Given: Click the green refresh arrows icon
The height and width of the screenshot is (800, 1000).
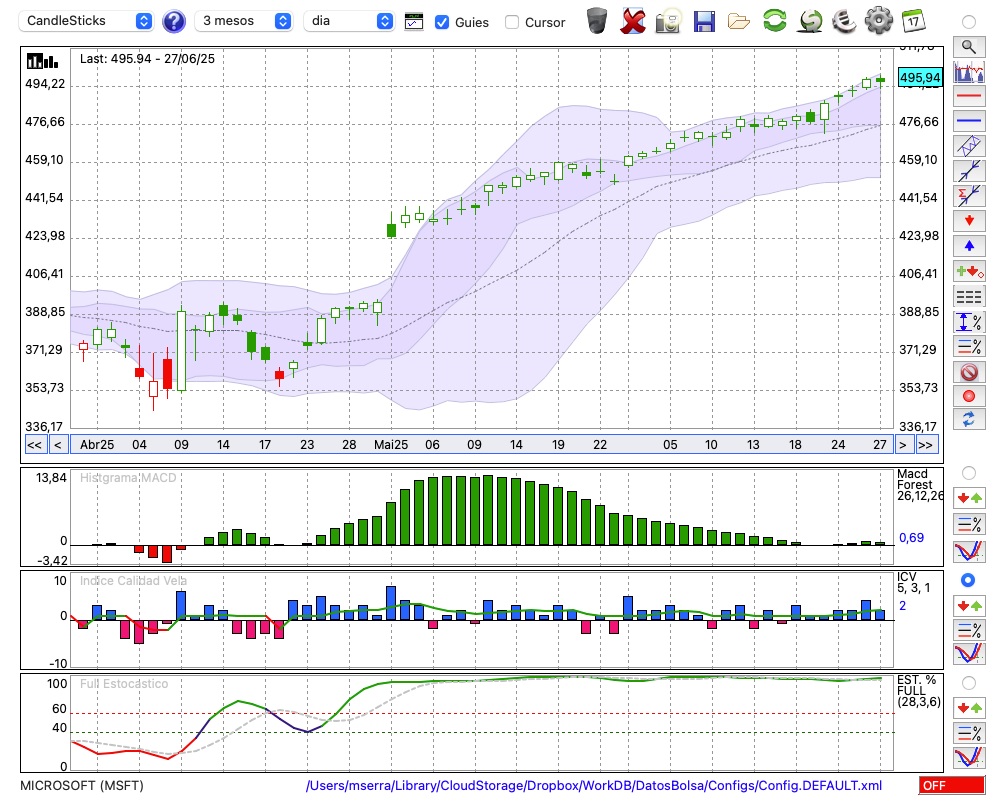Looking at the screenshot, I should pyautogui.click(x=774, y=20).
